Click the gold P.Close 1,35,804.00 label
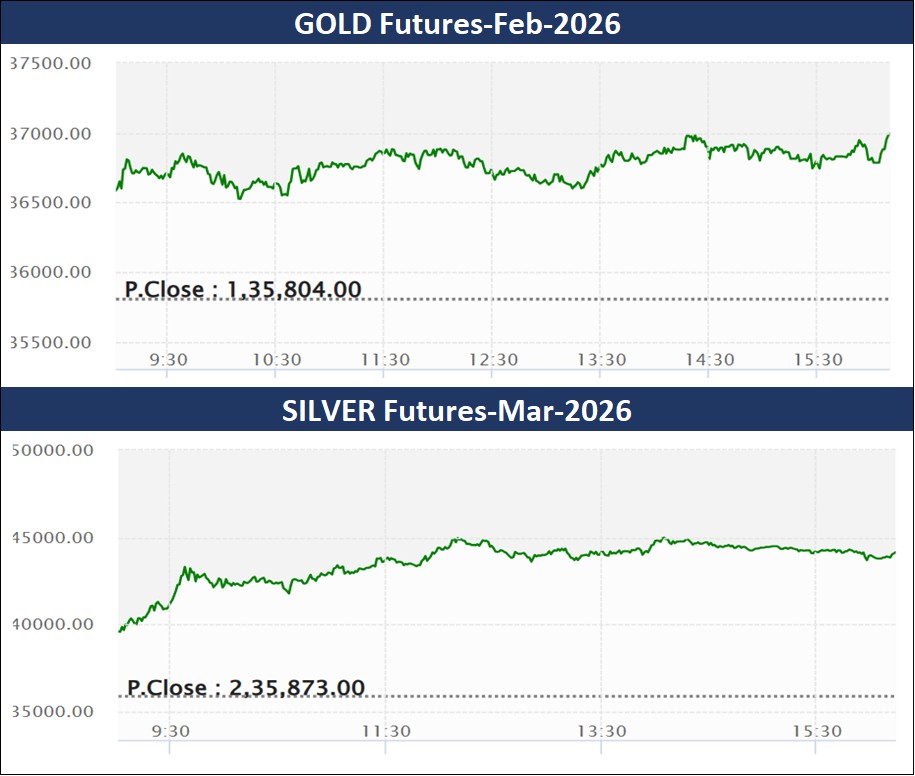 [x=243, y=289]
